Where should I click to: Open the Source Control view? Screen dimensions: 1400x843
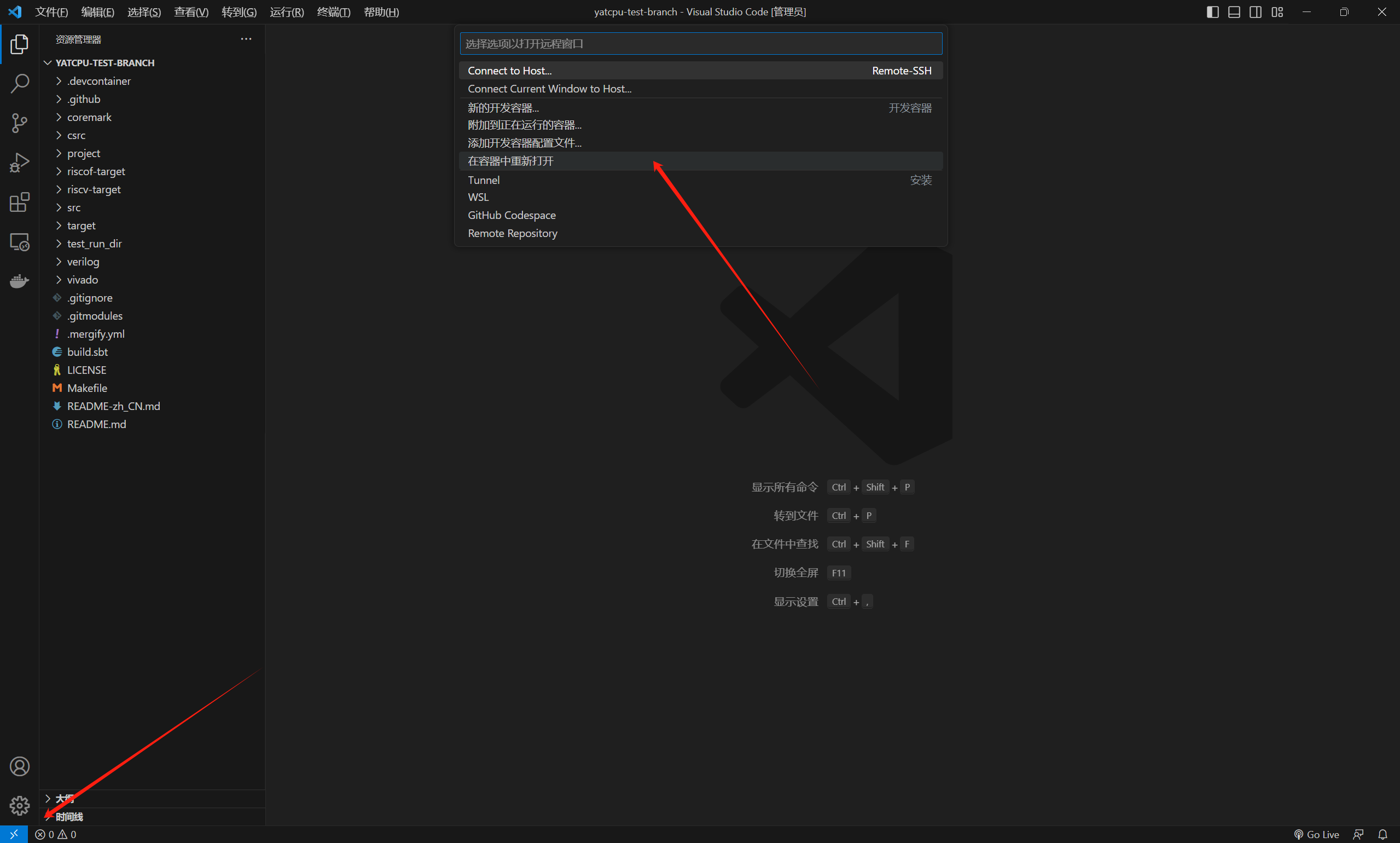(x=19, y=123)
